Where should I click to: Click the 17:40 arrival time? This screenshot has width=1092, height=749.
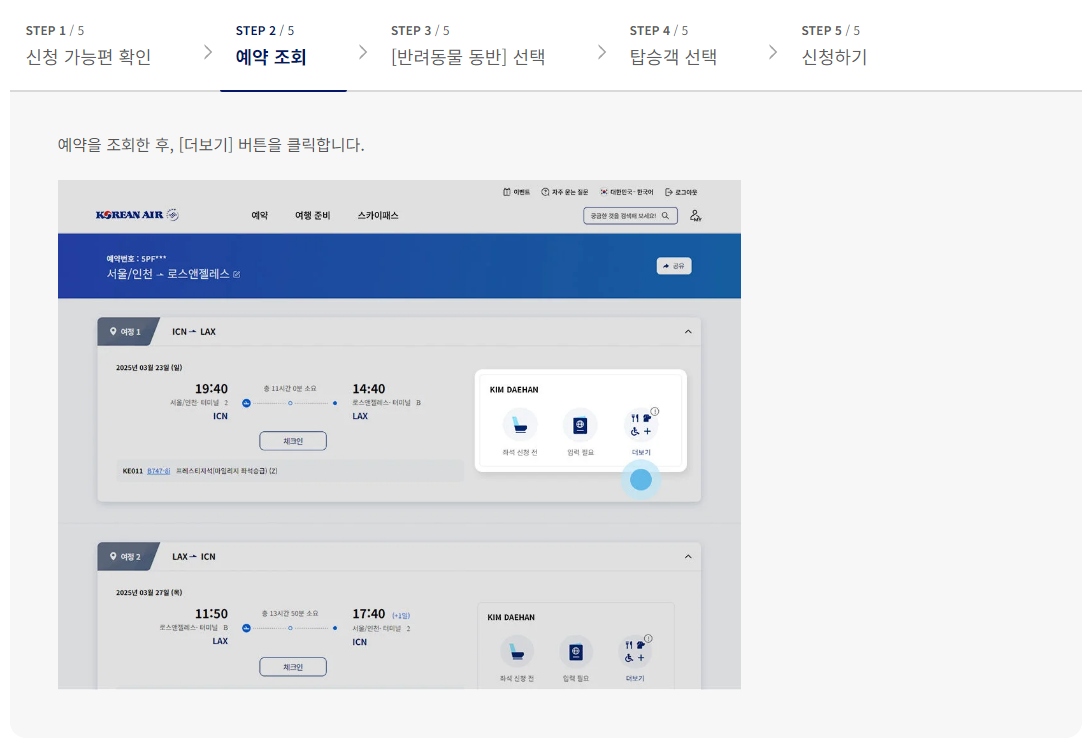(x=368, y=614)
